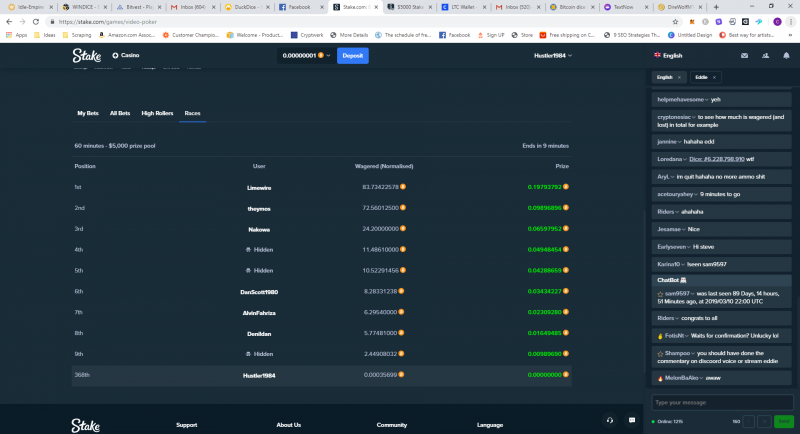The image size is (800, 434).
Task: Open the friends icon in header
Action: [x=765, y=56]
